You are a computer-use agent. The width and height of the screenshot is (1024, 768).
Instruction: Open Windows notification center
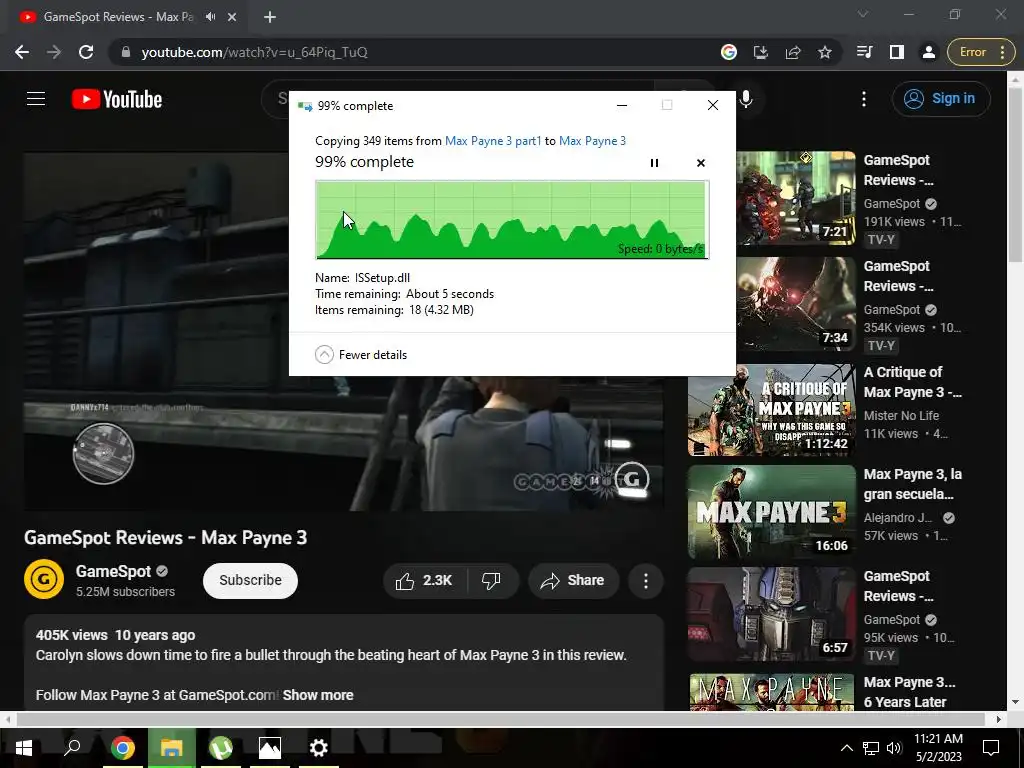point(991,748)
